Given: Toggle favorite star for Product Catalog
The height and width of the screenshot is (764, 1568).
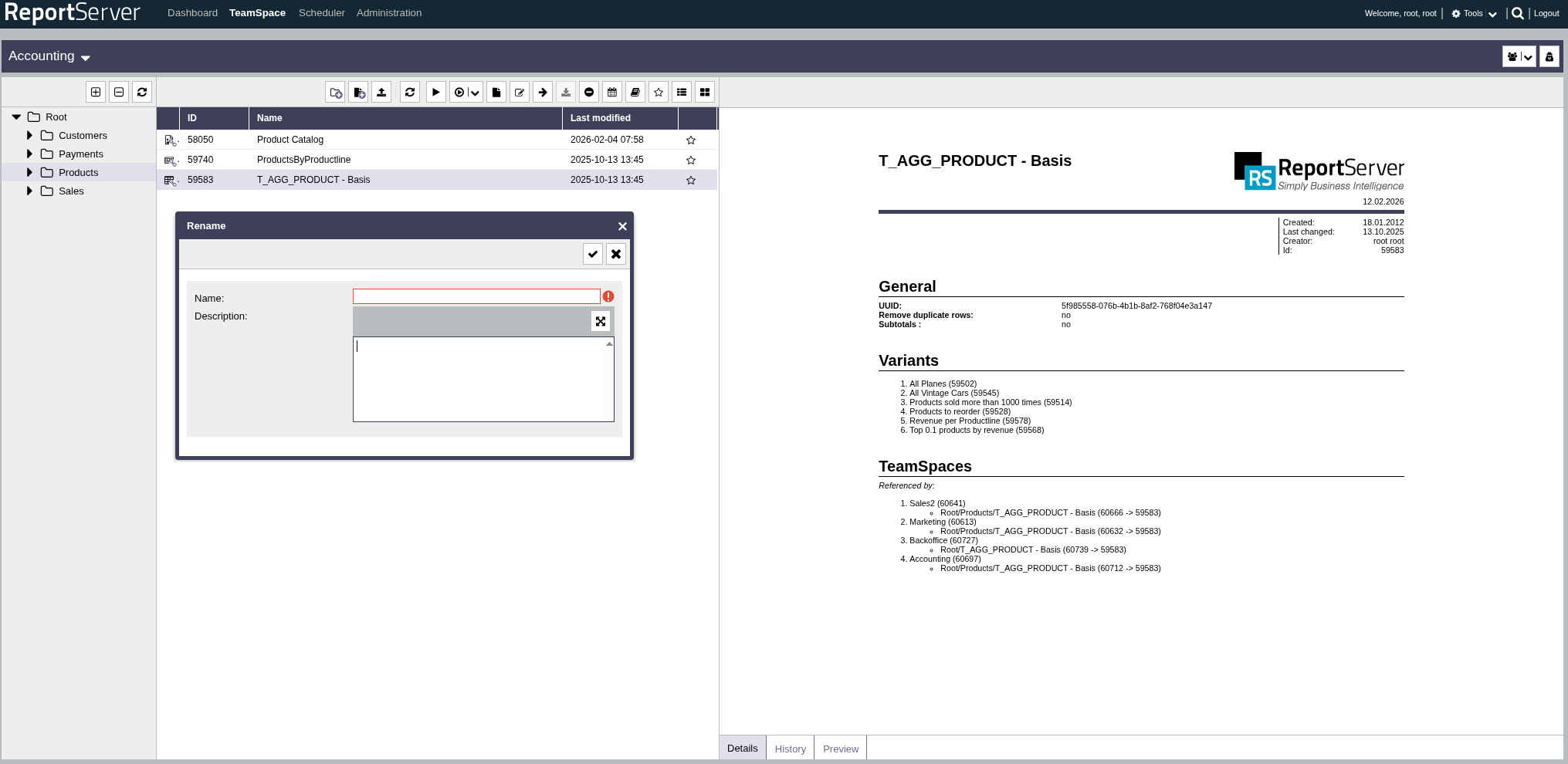Looking at the screenshot, I should pyautogui.click(x=691, y=140).
